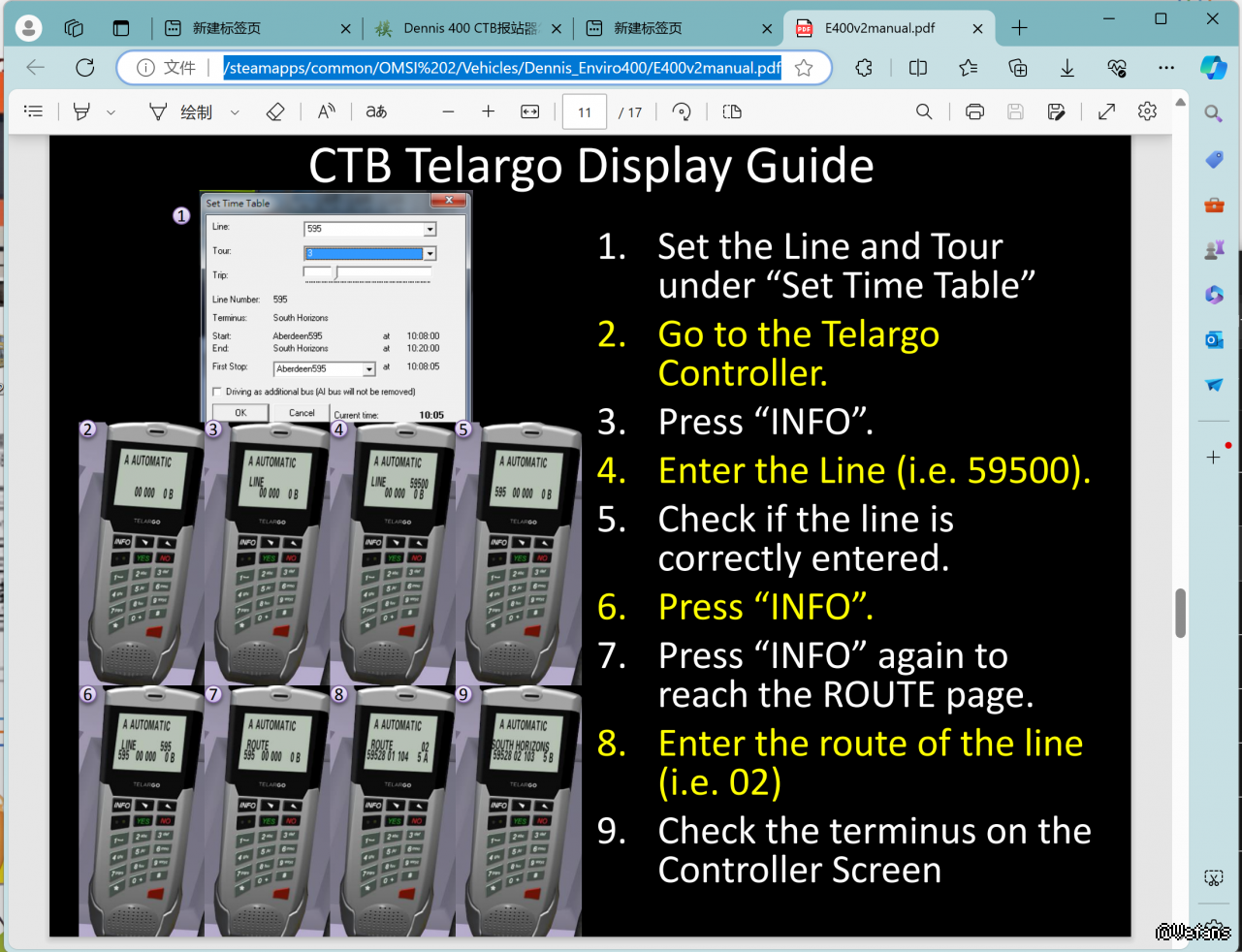Show the PDF table of contents
Screen dimensions: 1242x952
point(34,111)
